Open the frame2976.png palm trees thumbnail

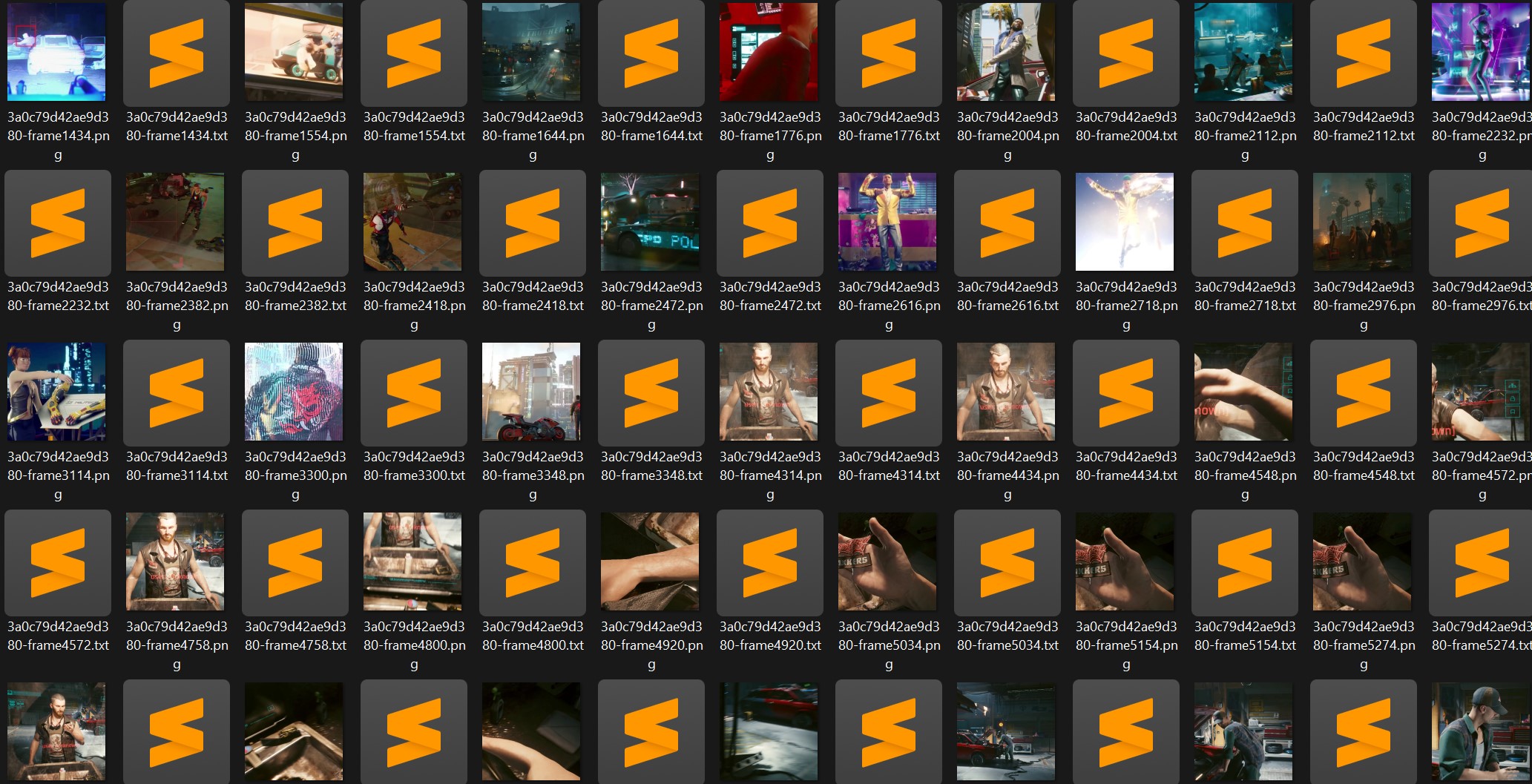[1362, 222]
